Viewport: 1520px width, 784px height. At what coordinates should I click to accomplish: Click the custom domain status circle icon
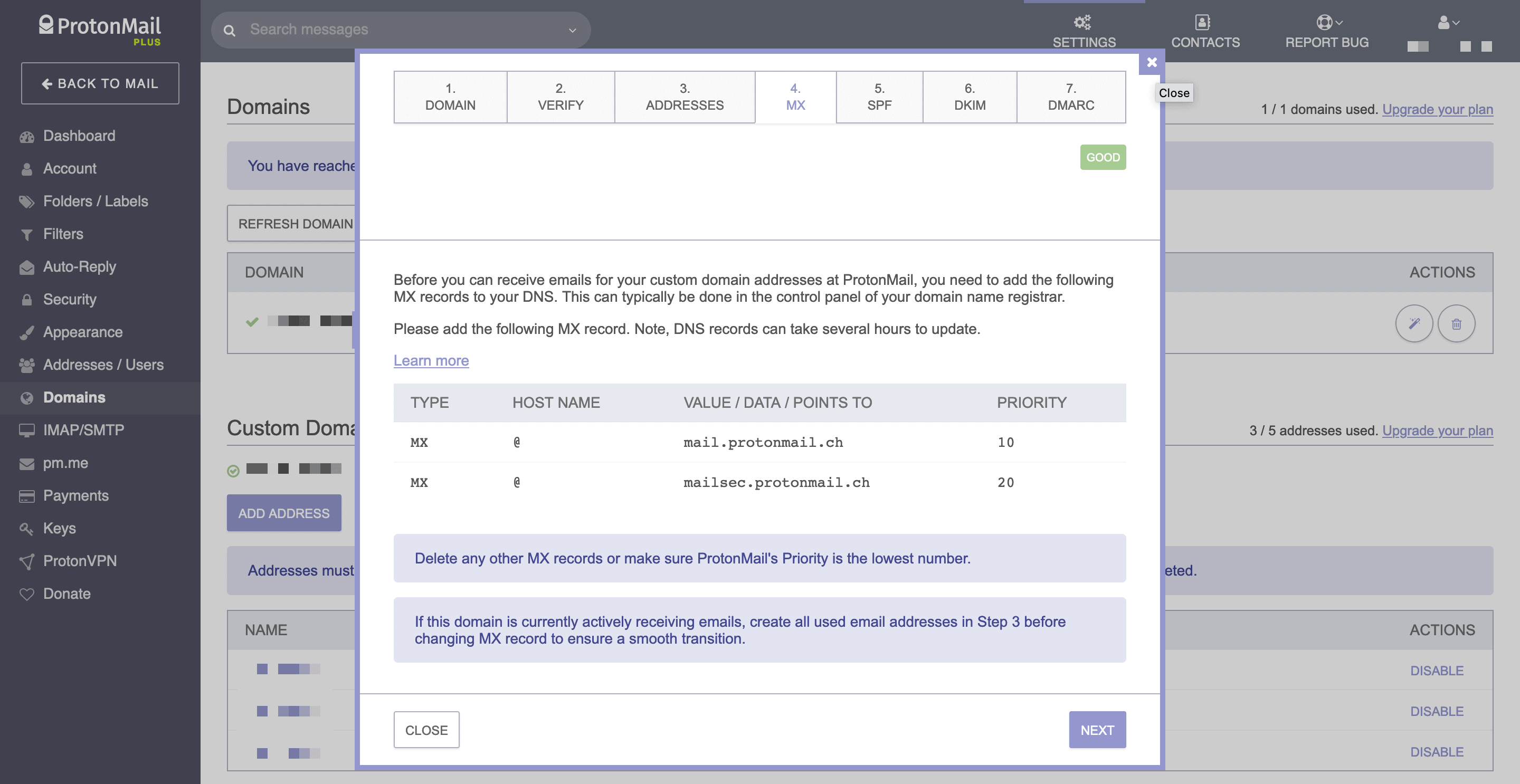click(233, 470)
